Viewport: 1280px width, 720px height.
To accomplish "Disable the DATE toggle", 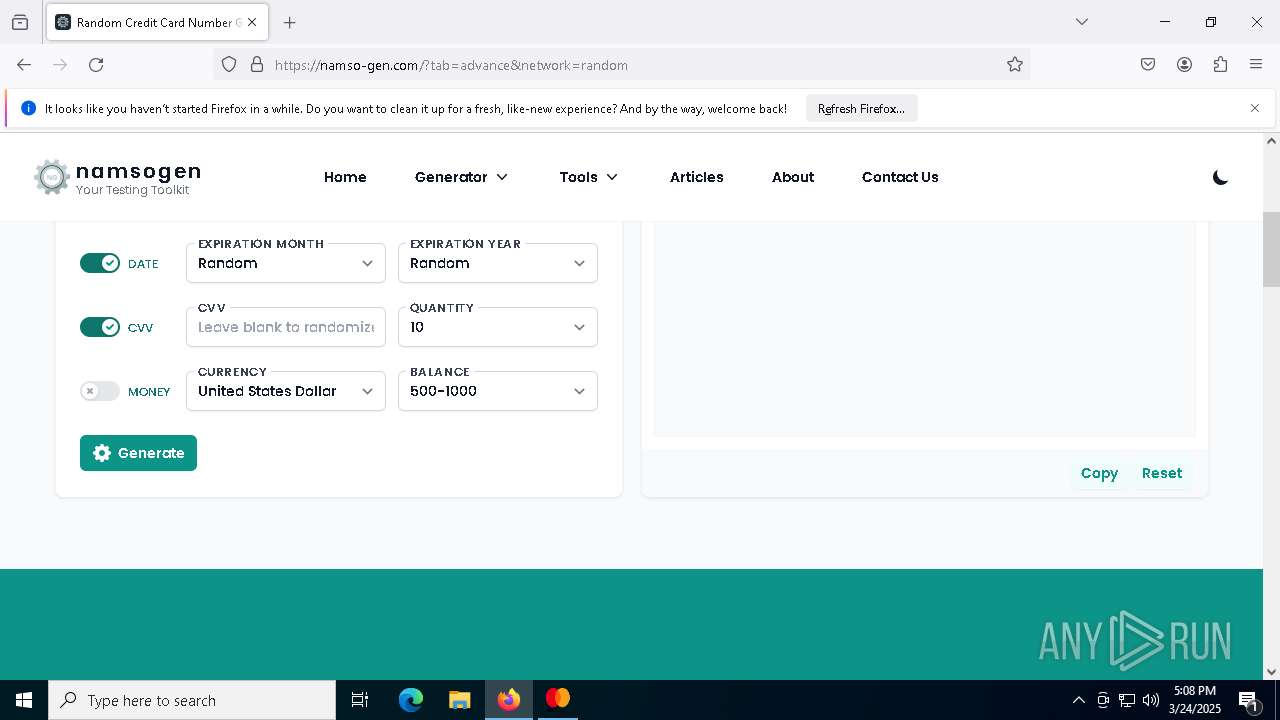I will click(x=100, y=263).
